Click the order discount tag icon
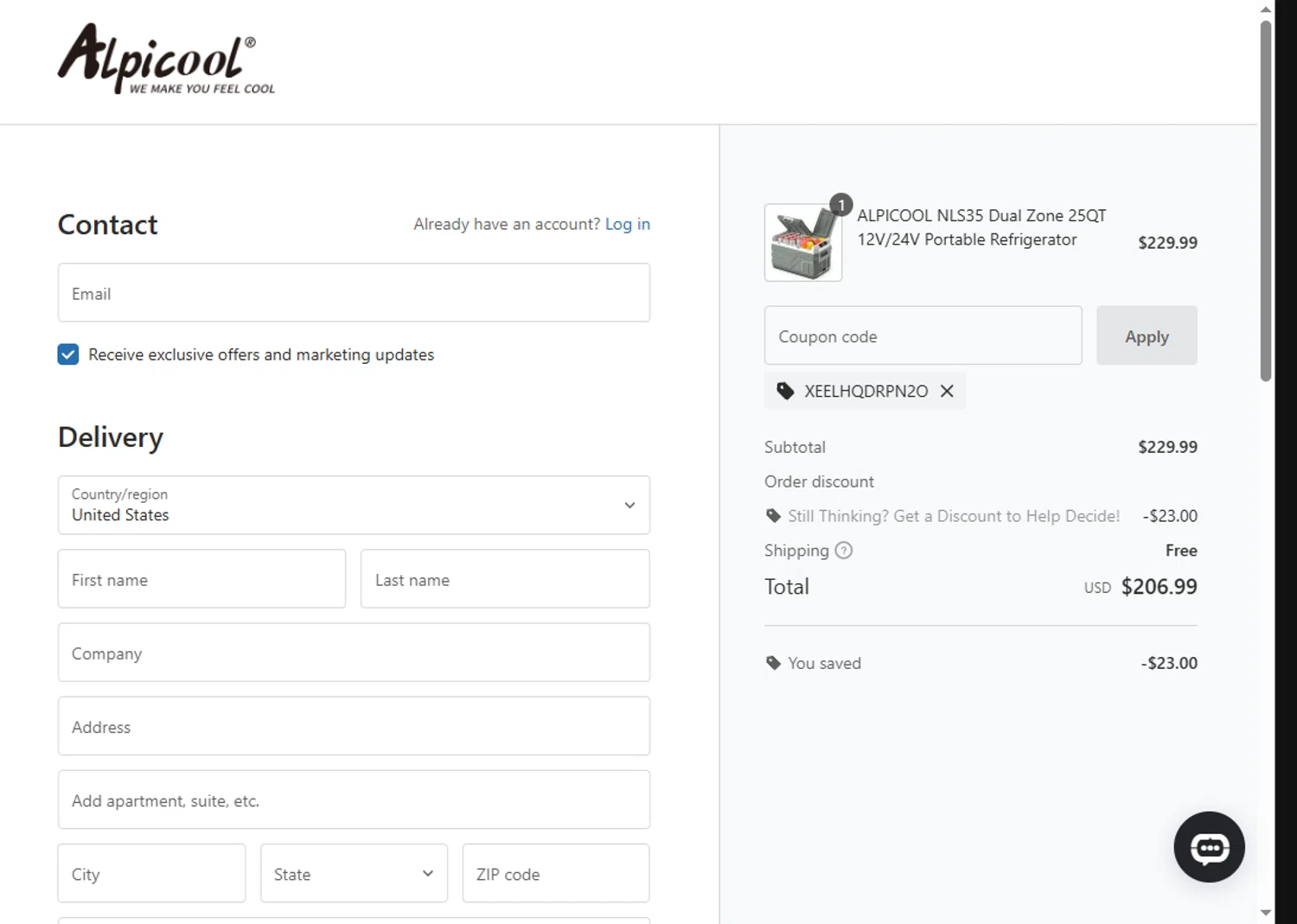This screenshot has width=1297, height=924. (773, 516)
